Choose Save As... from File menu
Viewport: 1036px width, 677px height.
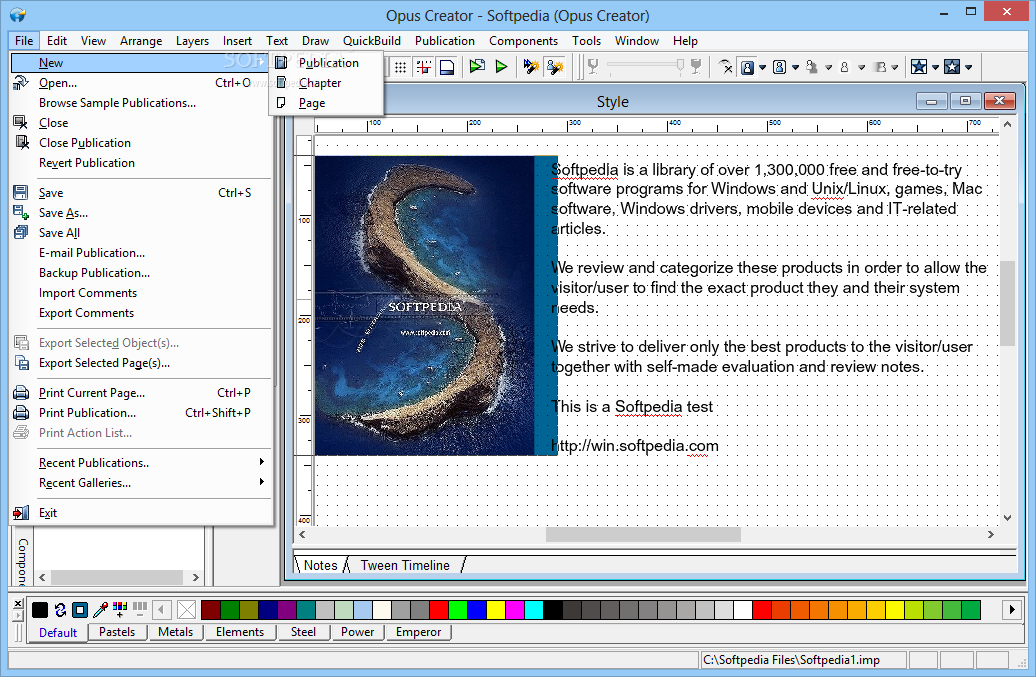141,213
